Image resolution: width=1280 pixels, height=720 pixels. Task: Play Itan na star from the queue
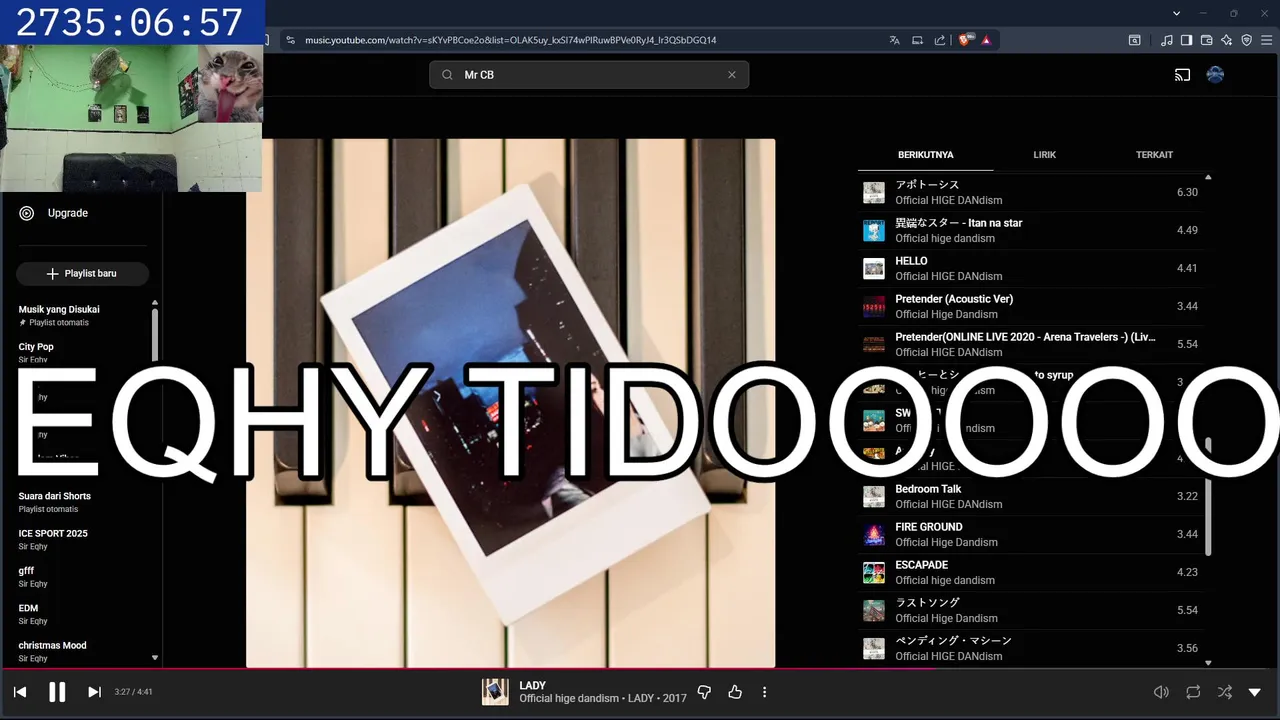[x=1032, y=230]
